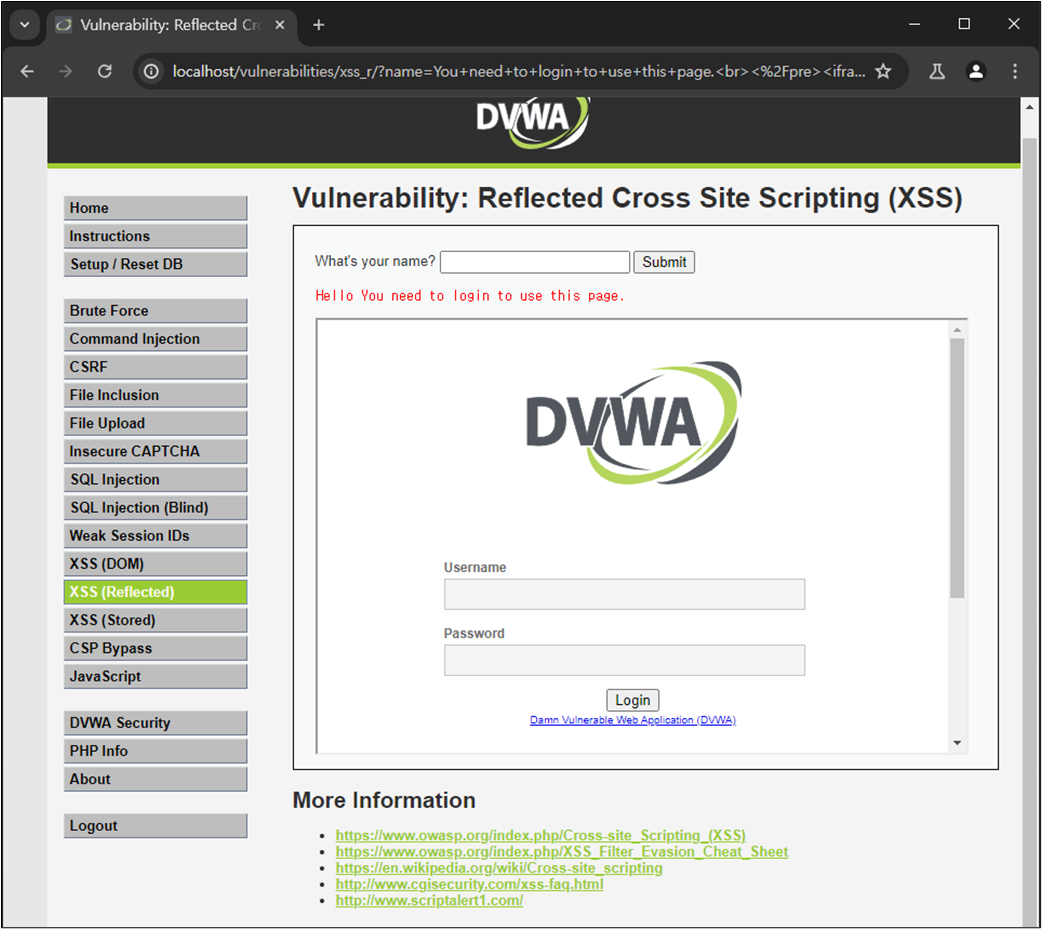Select SQL Injection menu item
This screenshot has height=929, width=1042.
(156, 479)
